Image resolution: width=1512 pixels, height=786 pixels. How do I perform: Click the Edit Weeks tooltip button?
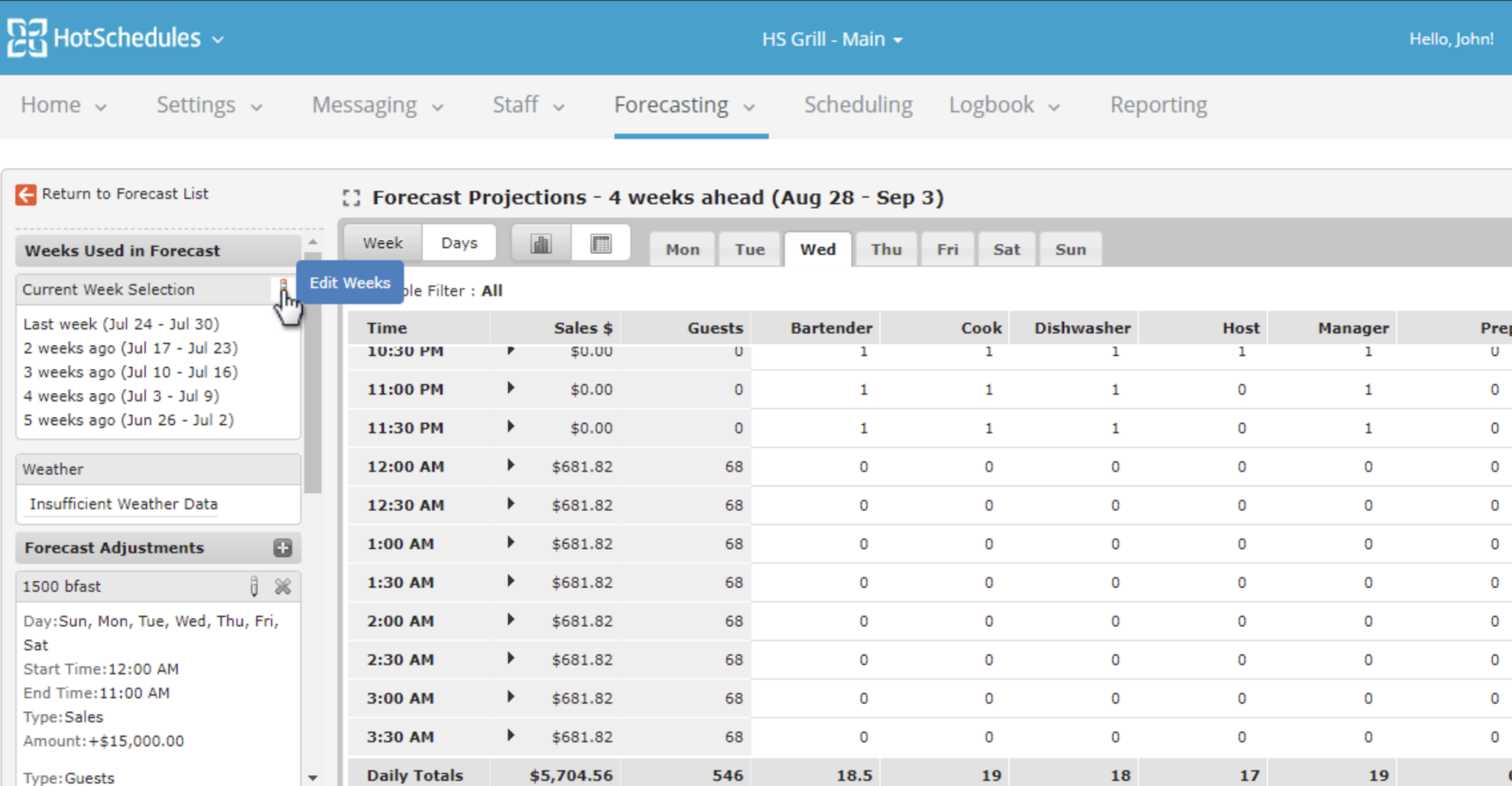coord(350,283)
